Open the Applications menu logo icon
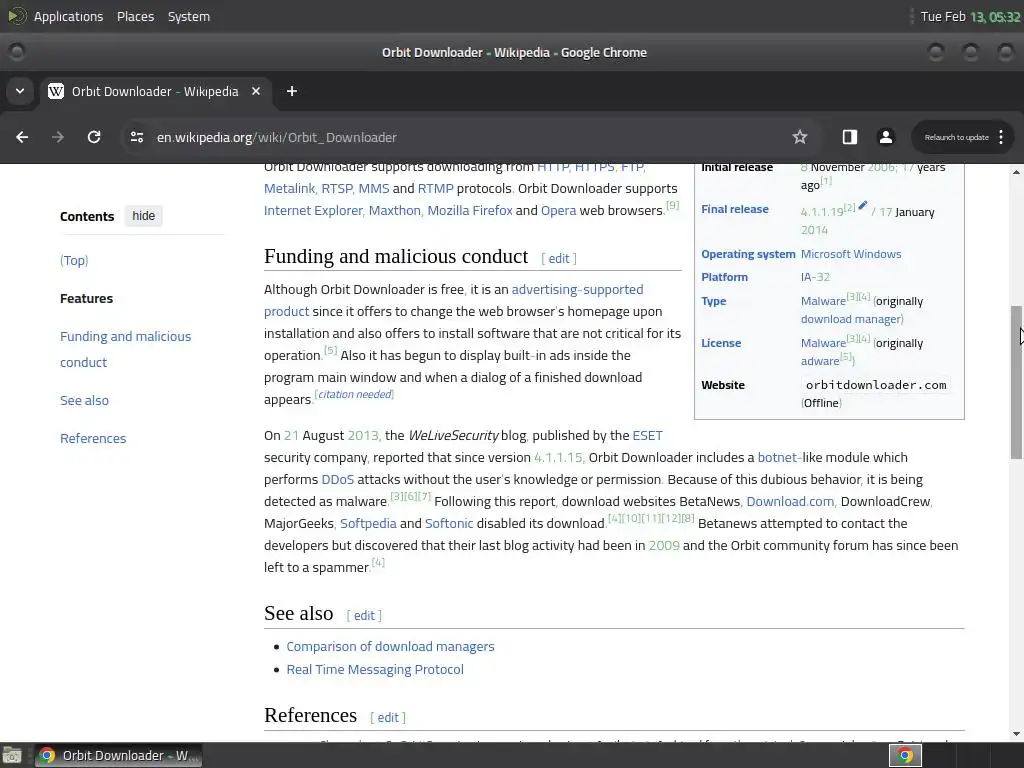 tap(17, 16)
